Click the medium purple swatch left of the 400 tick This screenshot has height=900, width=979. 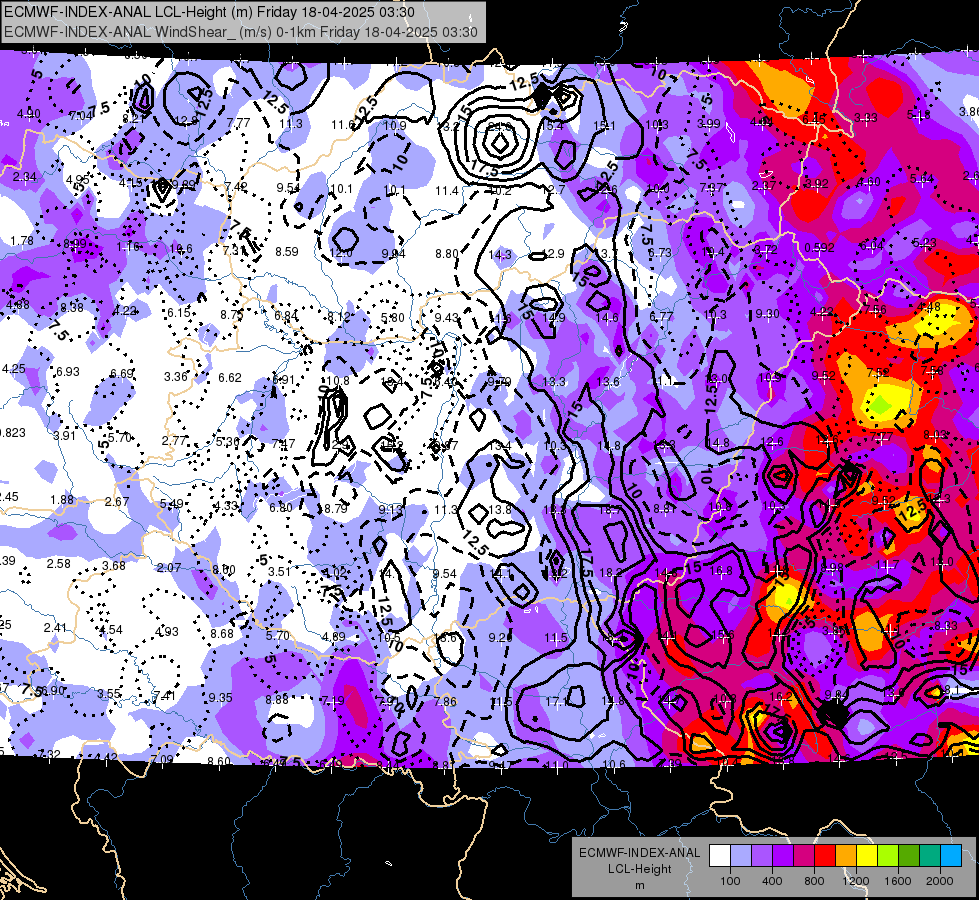point(762,856)
